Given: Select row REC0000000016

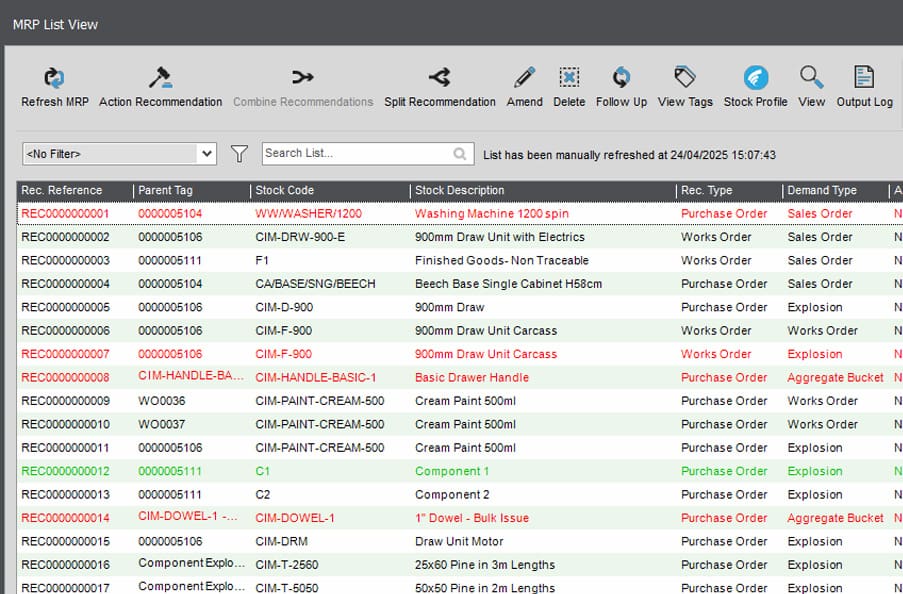Looking at the screenshot, I should [x=460, y=565].
